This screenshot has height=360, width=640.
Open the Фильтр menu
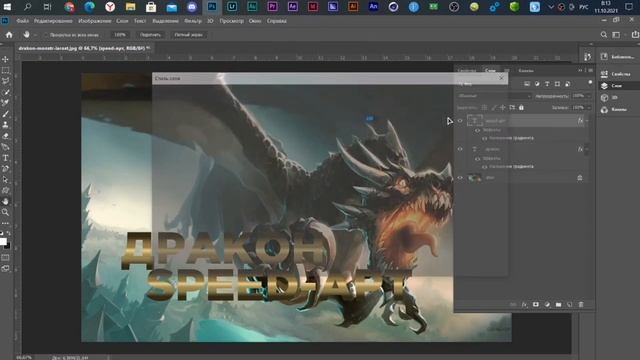point(193,21)
